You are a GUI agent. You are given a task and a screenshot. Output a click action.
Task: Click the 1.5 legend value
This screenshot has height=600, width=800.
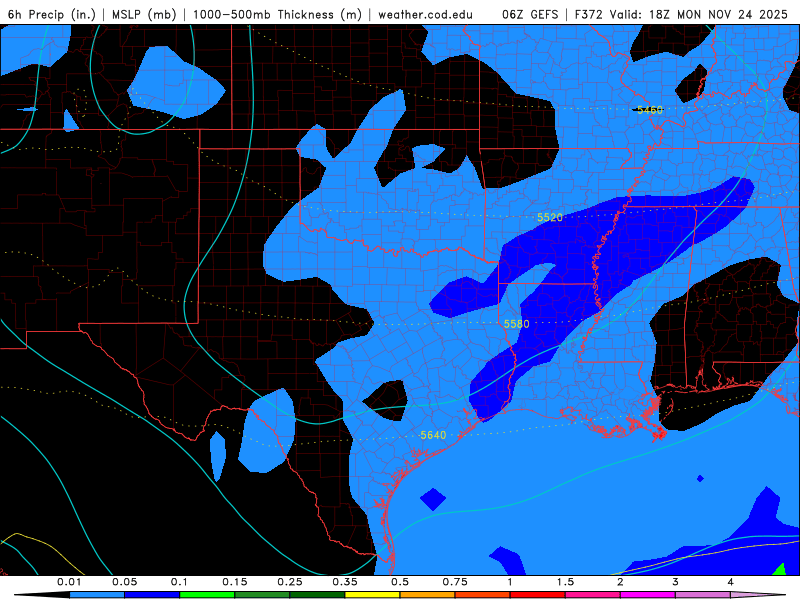565,582
